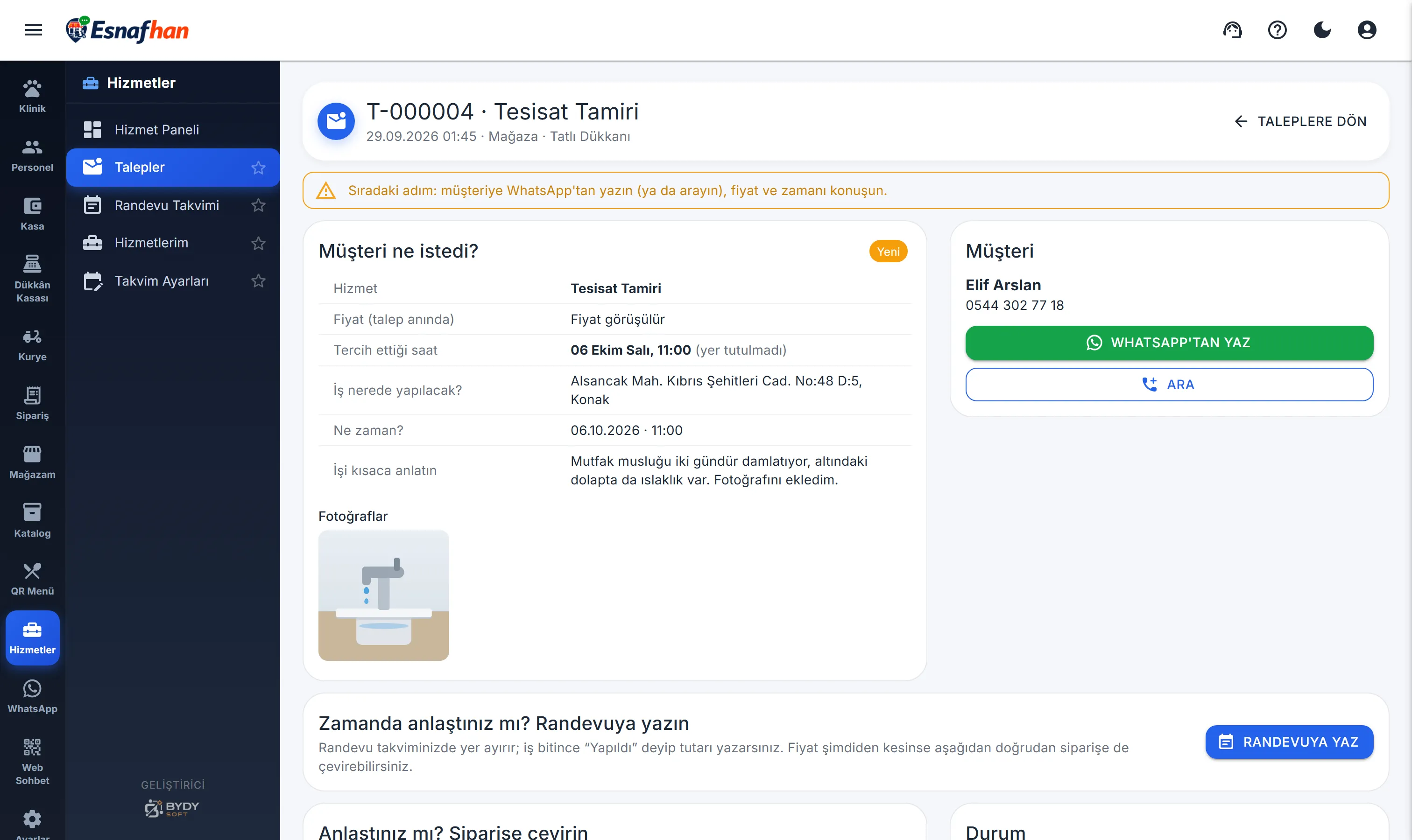1412x840 pixels.
Task: Open the Personel module
Action: [x=32, y=156]
